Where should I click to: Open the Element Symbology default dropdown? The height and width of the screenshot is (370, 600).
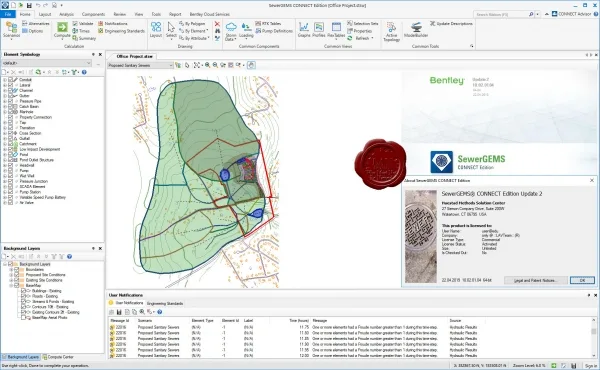coord(46,63)
